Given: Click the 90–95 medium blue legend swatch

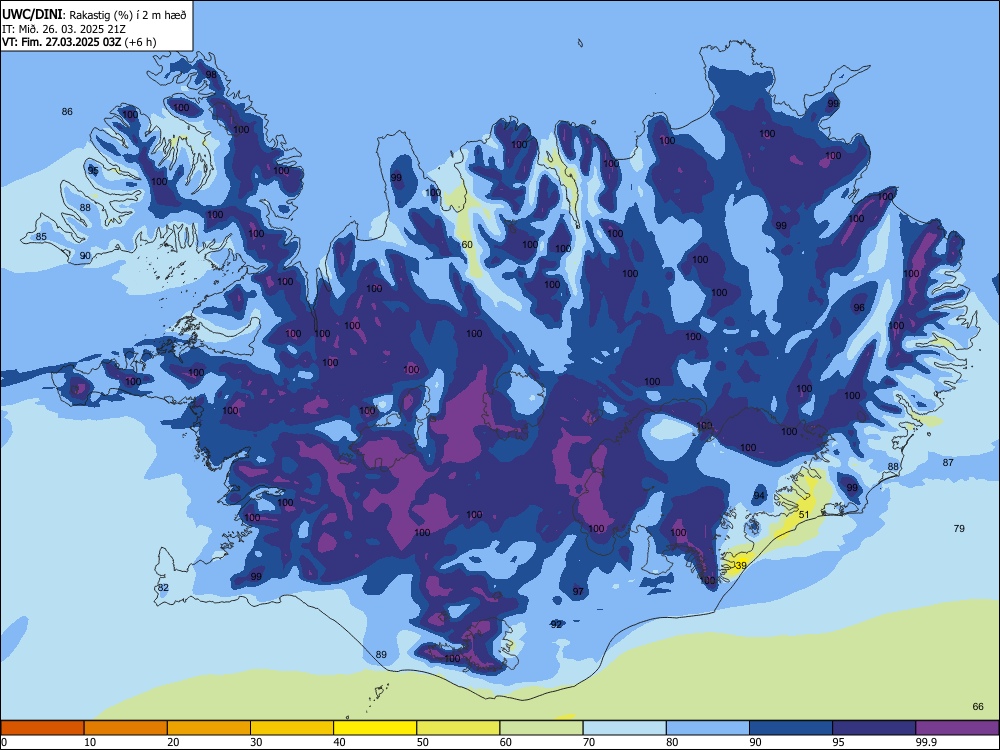Looking at the screenshot, I should [791, 728].
